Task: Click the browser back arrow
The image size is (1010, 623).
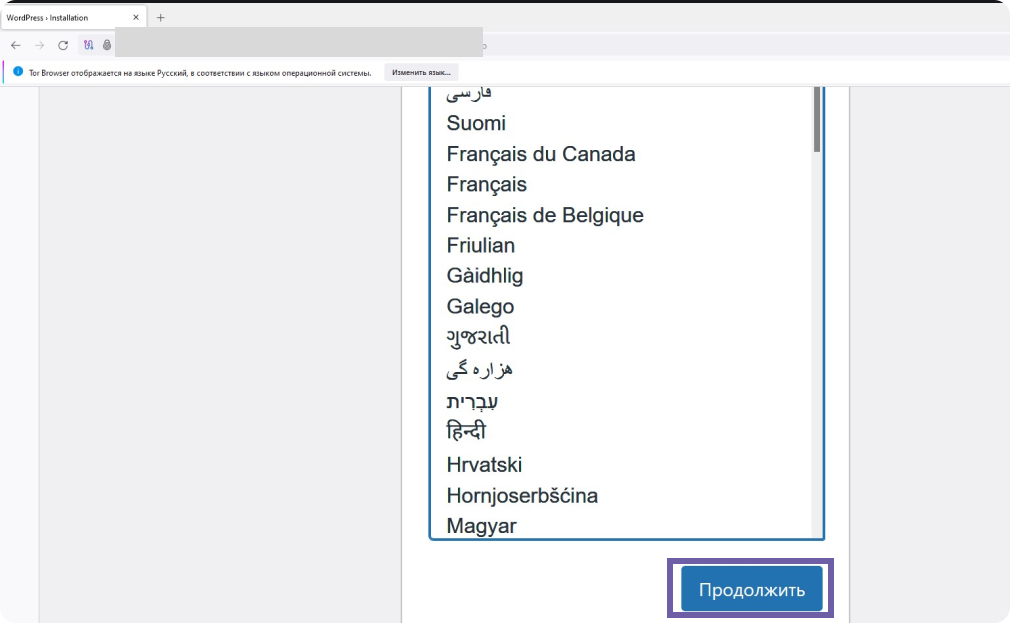Action: (x=16, y=45)
